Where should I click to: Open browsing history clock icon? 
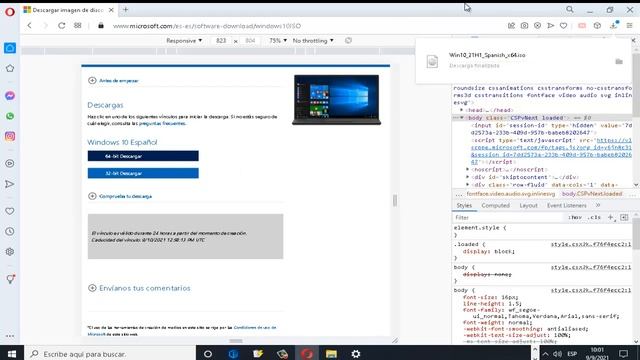click(10, 231)
